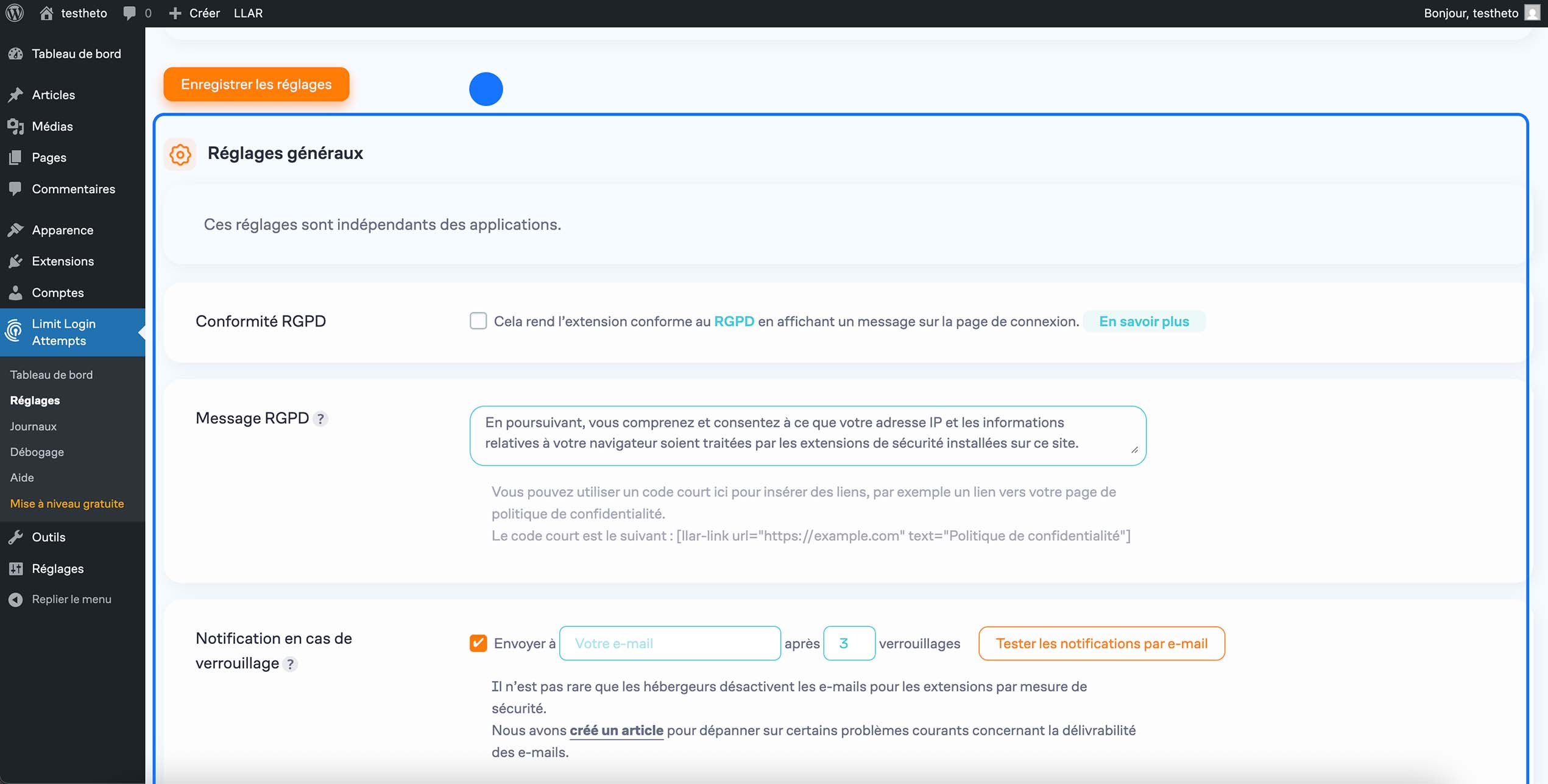Open comments via the speech bubble icon
Viewport: 1548px width, 784px height.
[x=129, y=13]
